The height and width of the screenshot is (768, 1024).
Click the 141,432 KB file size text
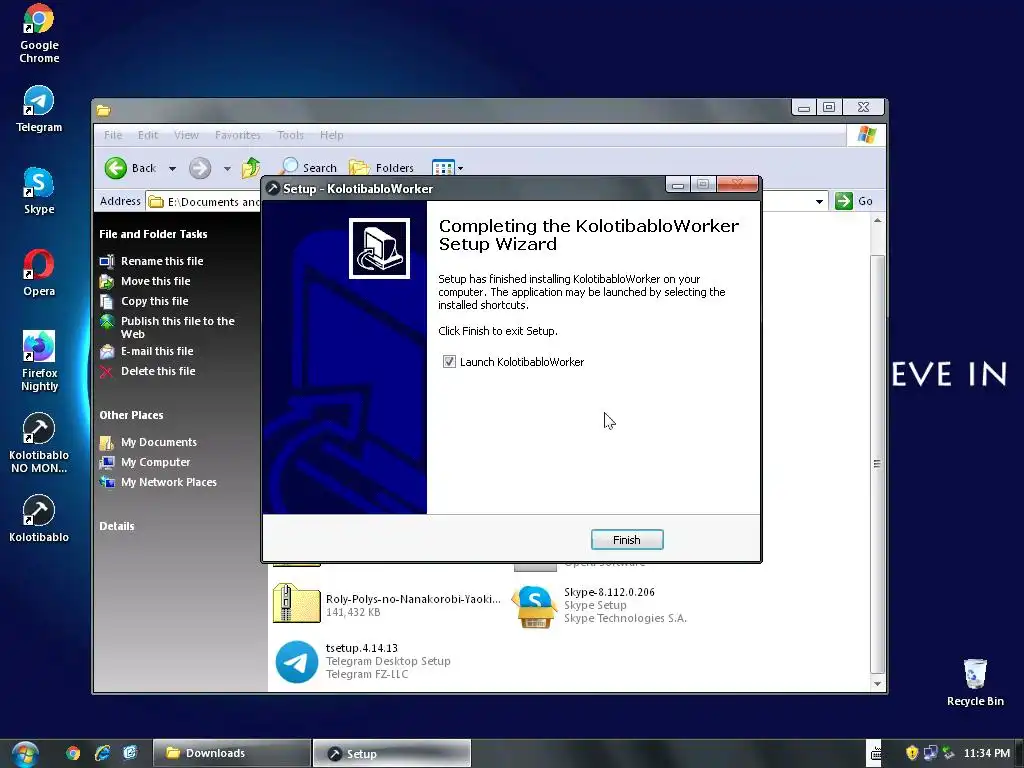(353, 613)
